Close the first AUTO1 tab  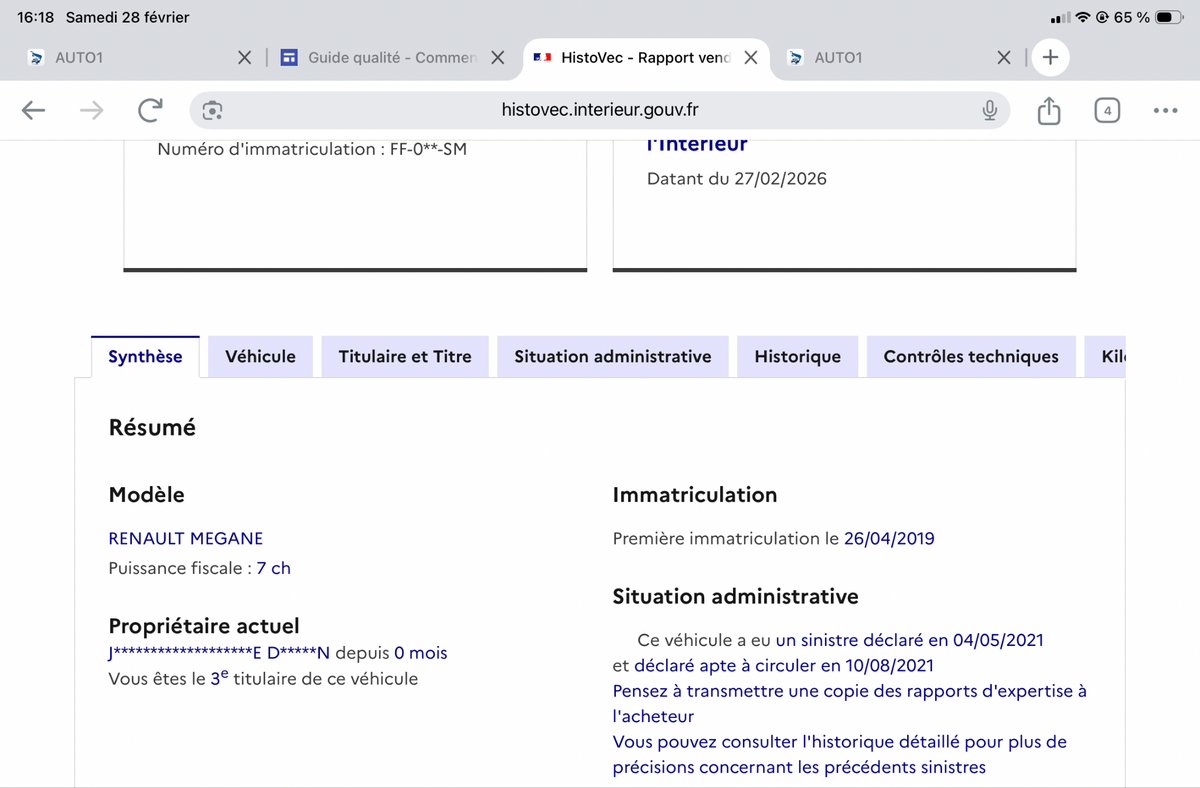(244, 58)
